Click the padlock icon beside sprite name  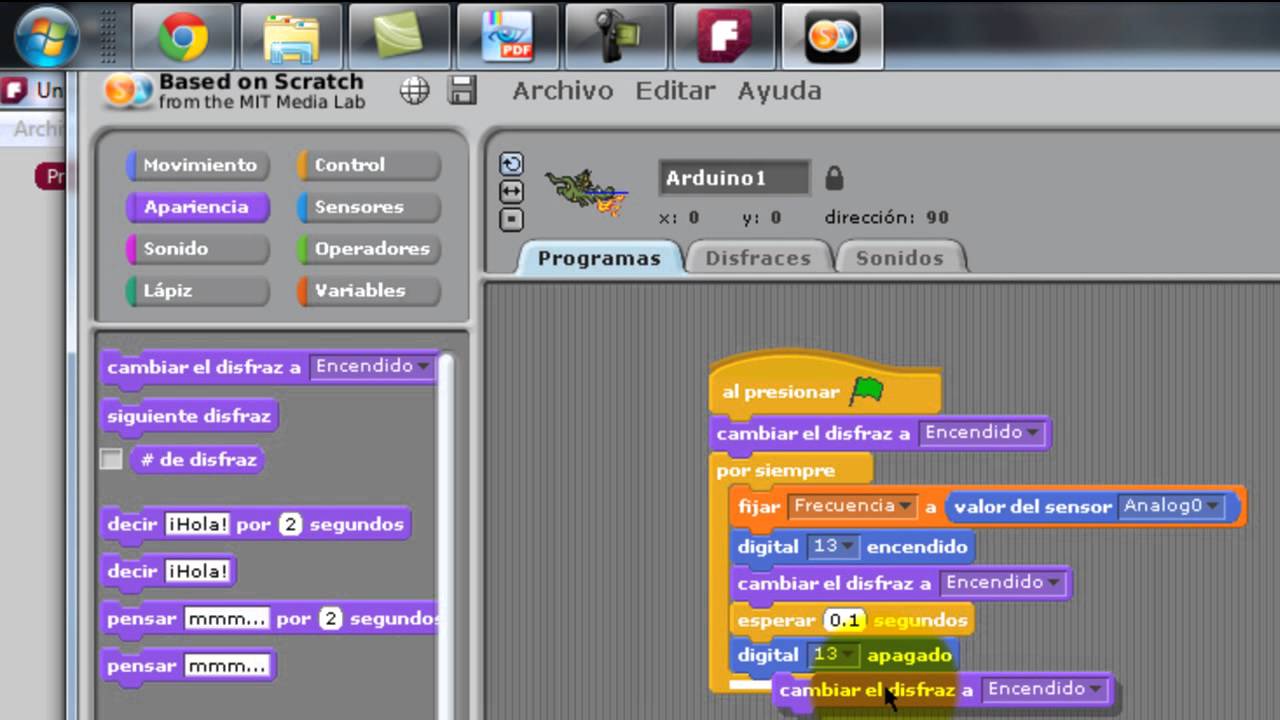[x=834, y=179]
